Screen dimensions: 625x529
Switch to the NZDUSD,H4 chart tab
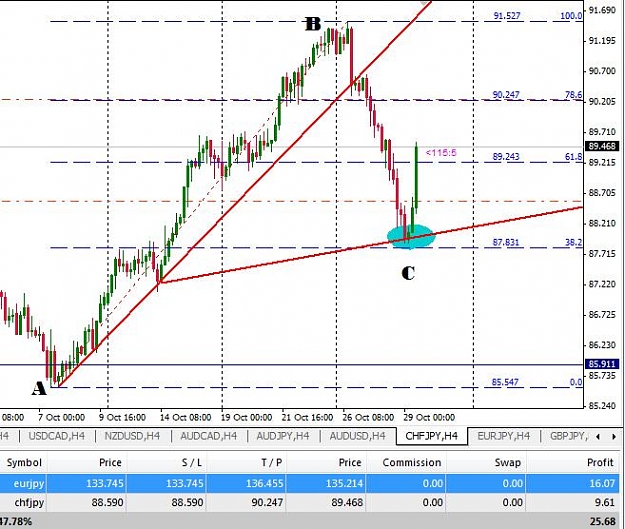132,436
